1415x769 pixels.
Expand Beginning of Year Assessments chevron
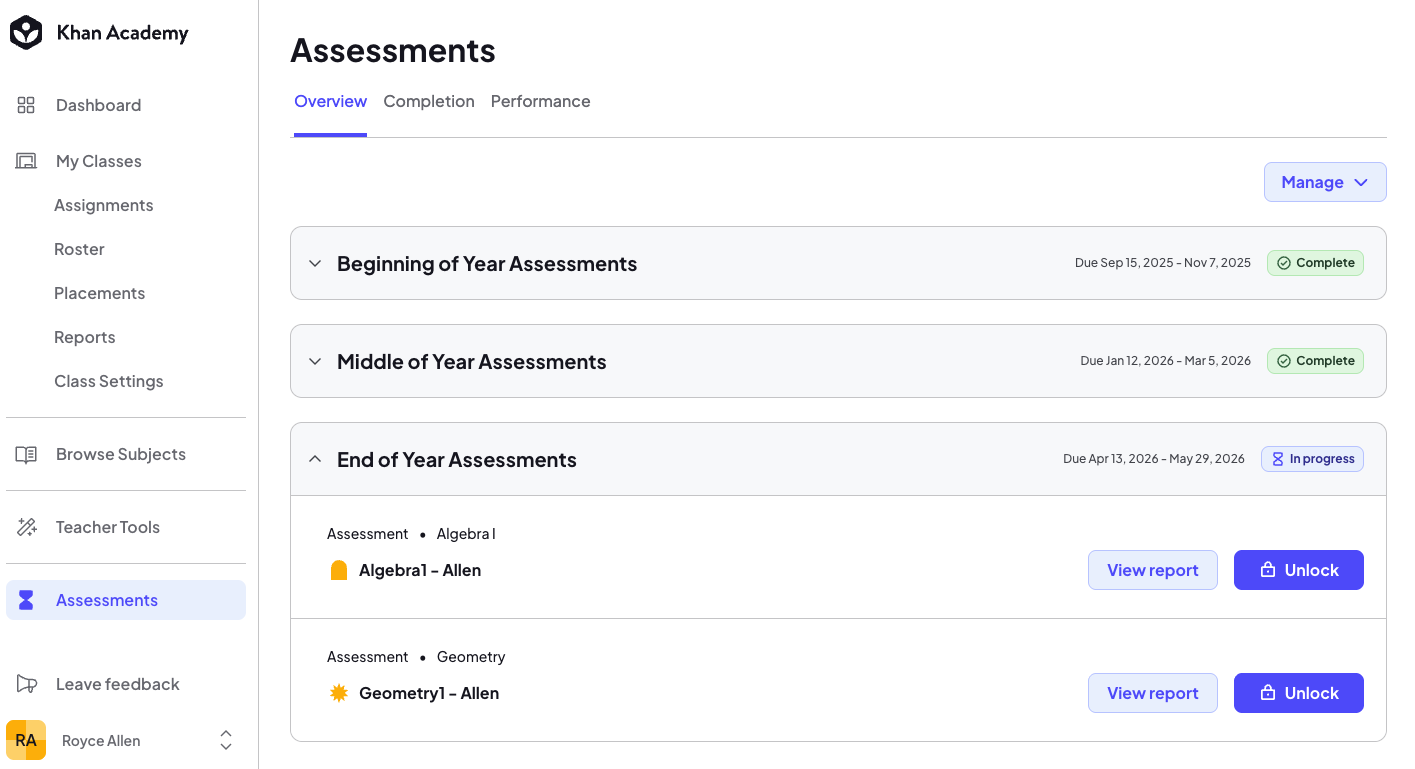tap(315, 264)
